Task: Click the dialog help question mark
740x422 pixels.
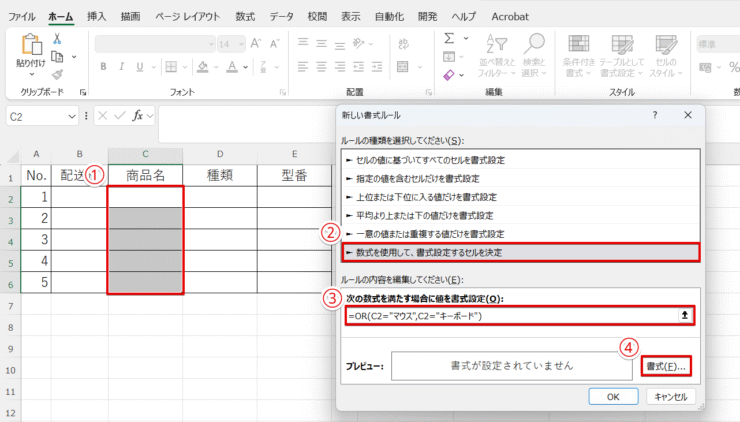Action: click(x=655, y=115)
